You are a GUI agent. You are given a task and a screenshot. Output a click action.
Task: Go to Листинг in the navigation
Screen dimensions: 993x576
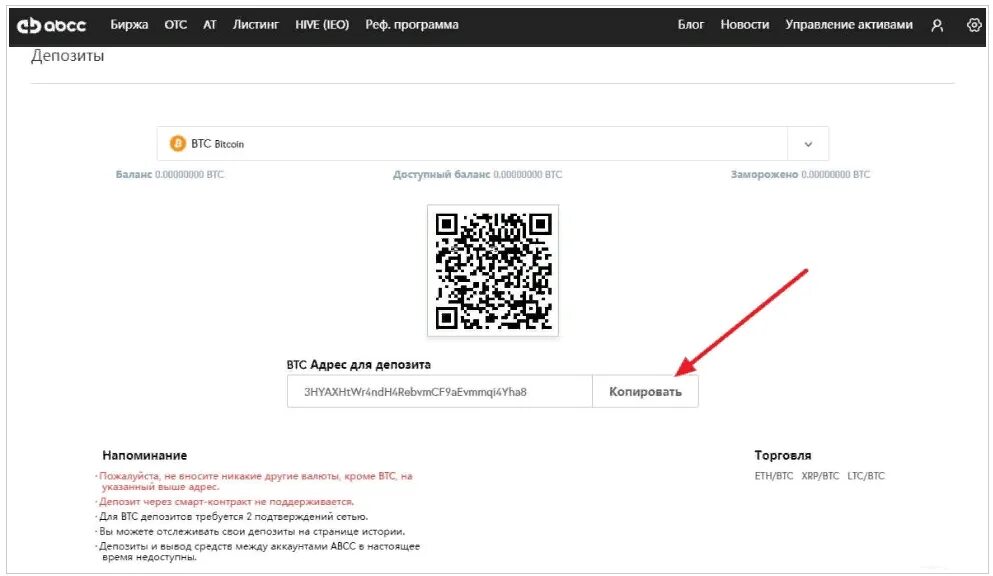(256, 25)
